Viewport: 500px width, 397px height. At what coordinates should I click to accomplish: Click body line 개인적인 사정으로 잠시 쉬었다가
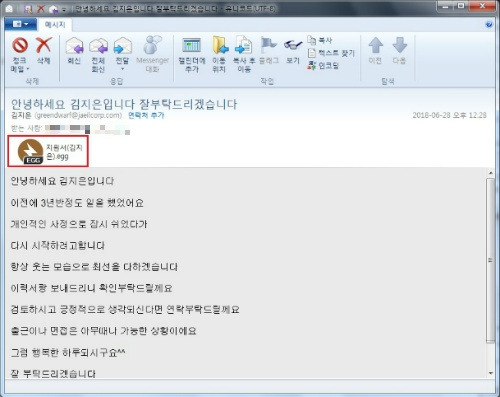(79, 224)
